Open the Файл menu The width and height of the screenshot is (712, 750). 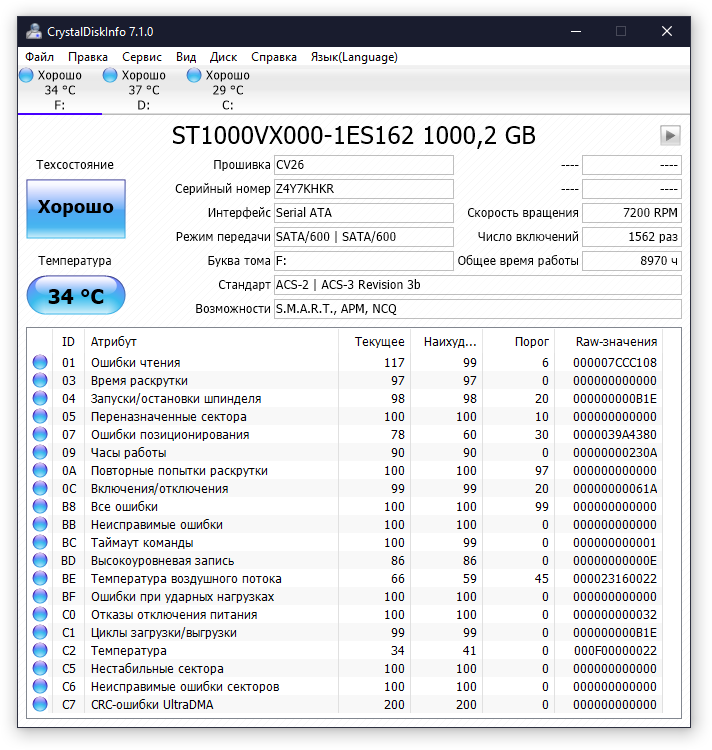(x=39, y=57)
